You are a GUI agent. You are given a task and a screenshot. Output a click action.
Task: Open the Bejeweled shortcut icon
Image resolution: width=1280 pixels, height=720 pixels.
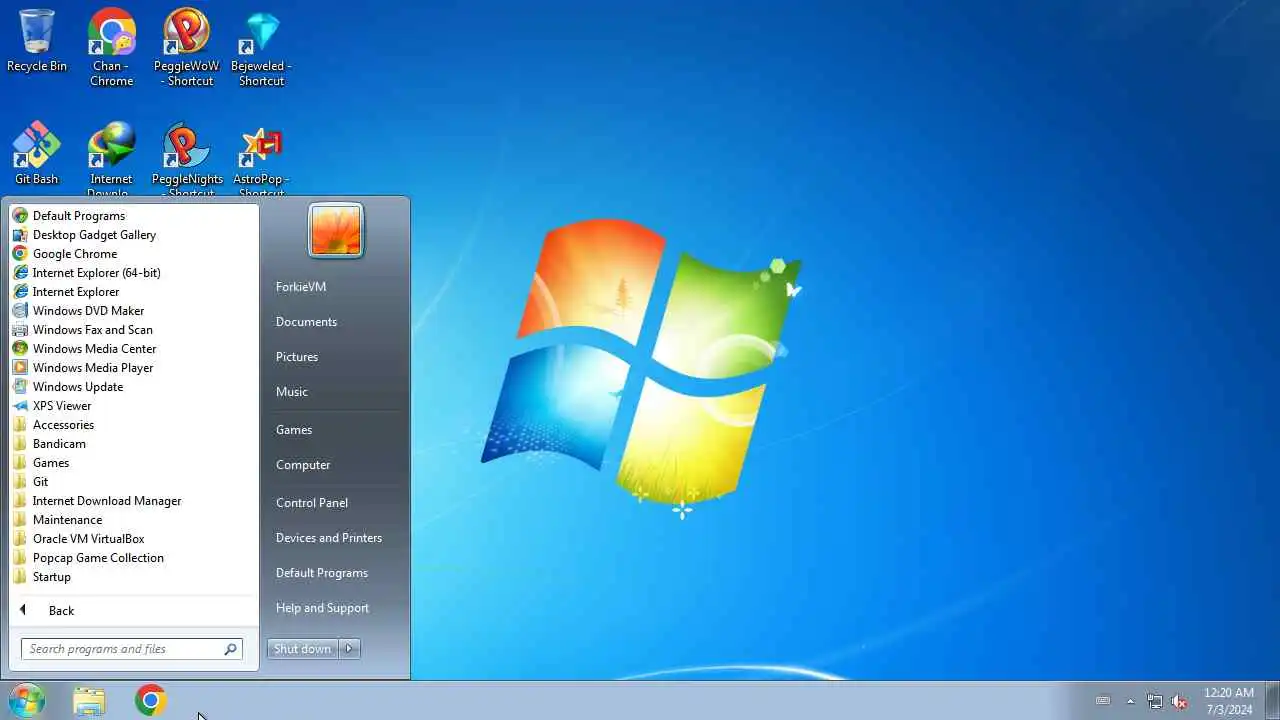point(261,47)
